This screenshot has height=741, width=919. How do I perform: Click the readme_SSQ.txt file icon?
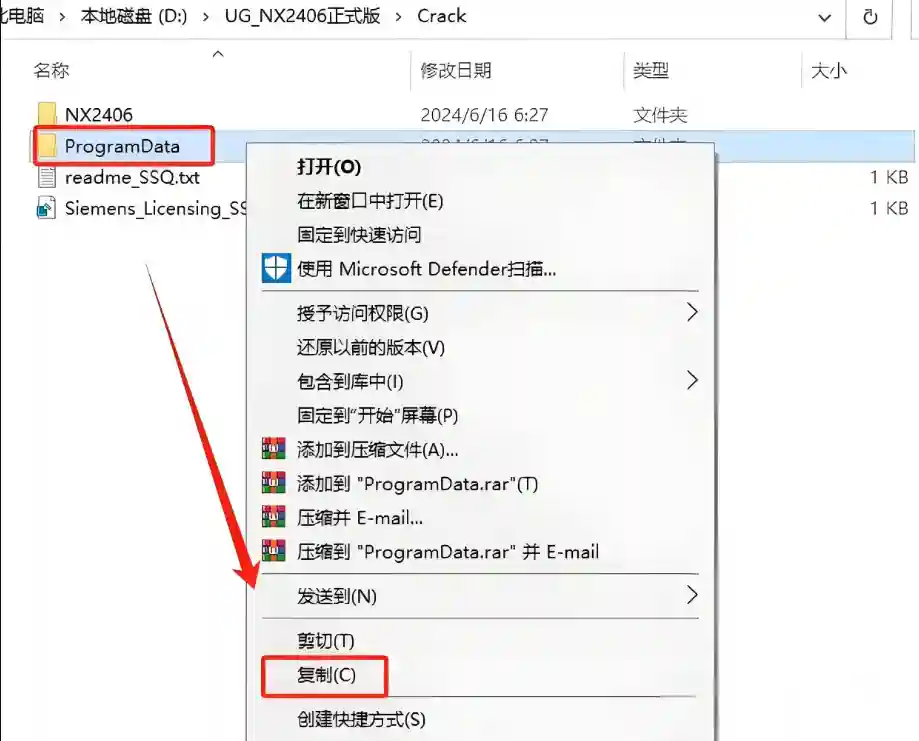(x=46, y=177)
